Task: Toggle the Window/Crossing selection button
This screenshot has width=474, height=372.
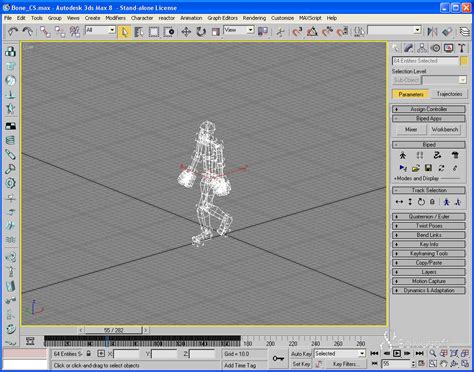Action: 169,32
